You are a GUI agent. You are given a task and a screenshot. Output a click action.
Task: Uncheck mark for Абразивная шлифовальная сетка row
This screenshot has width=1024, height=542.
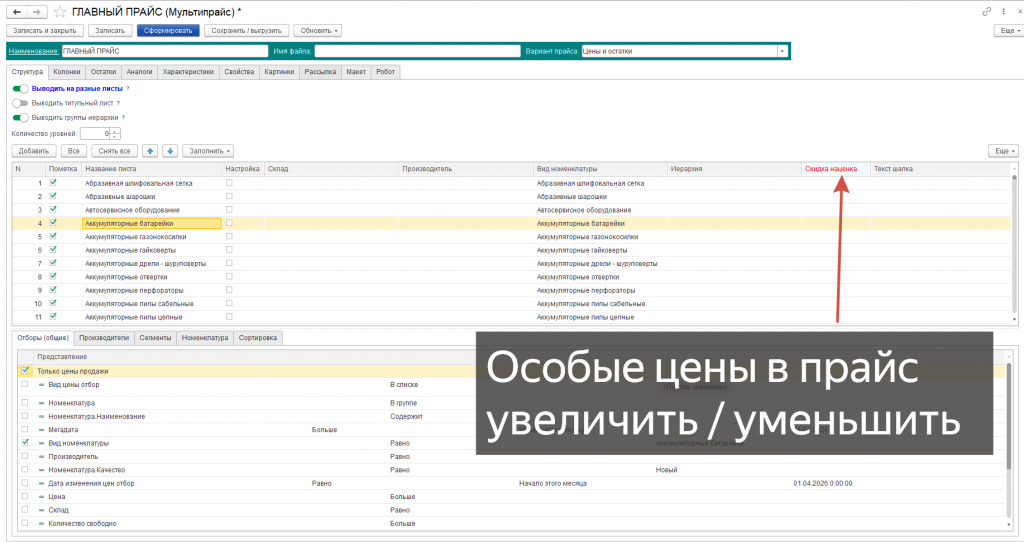[53, 183]
